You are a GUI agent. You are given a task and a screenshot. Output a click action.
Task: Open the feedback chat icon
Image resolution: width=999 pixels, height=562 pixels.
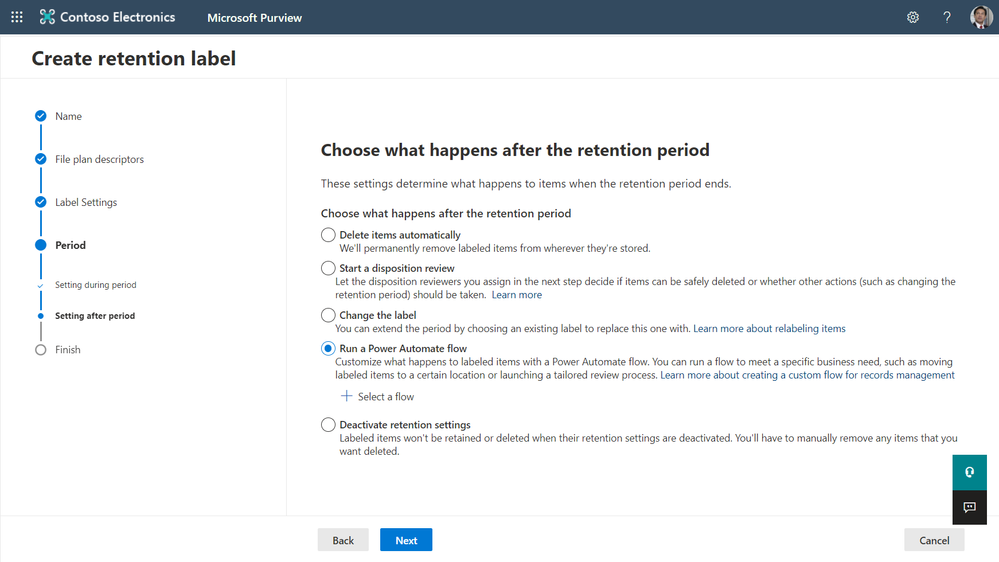point(969,508)
